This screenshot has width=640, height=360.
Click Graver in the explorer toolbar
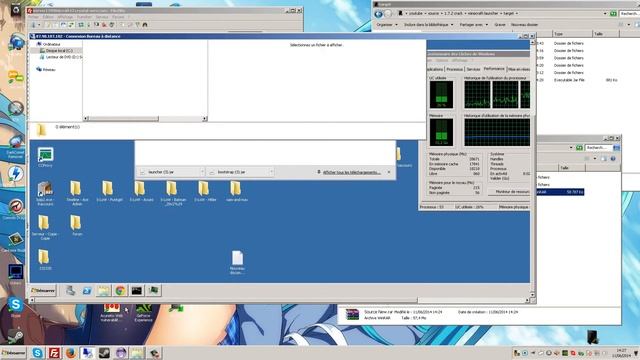click(x=500, y=25)
